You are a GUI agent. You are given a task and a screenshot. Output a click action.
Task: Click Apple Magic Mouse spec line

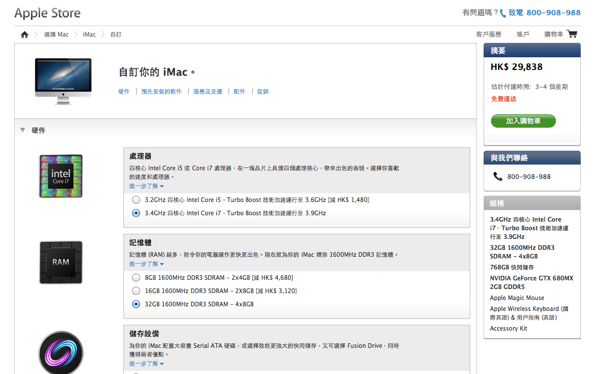(x=517, y=298)
